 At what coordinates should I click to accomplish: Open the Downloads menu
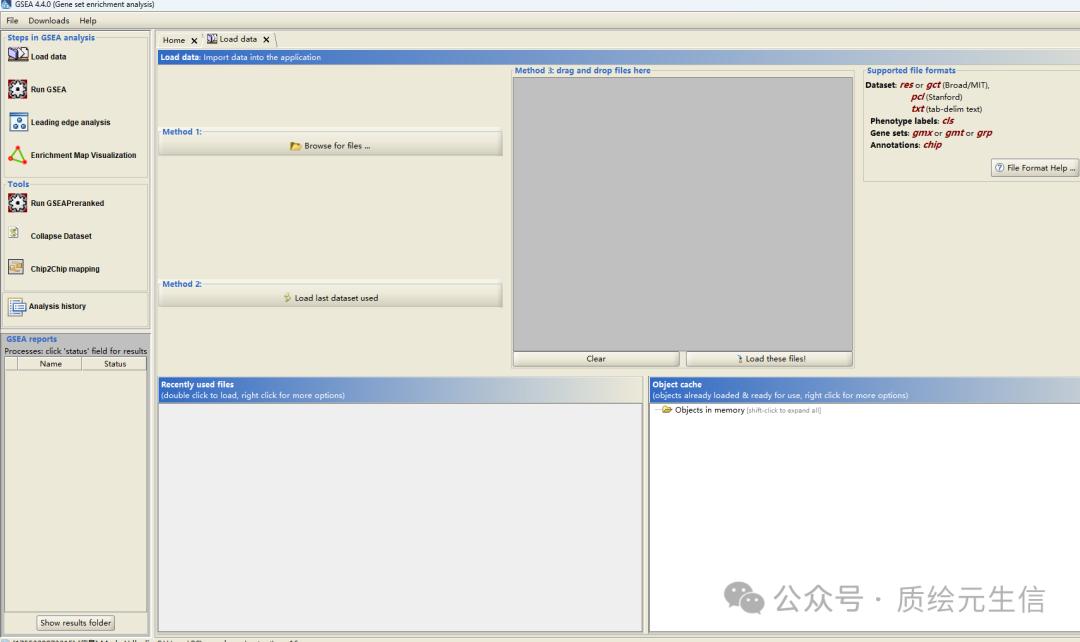pos(49,21)
